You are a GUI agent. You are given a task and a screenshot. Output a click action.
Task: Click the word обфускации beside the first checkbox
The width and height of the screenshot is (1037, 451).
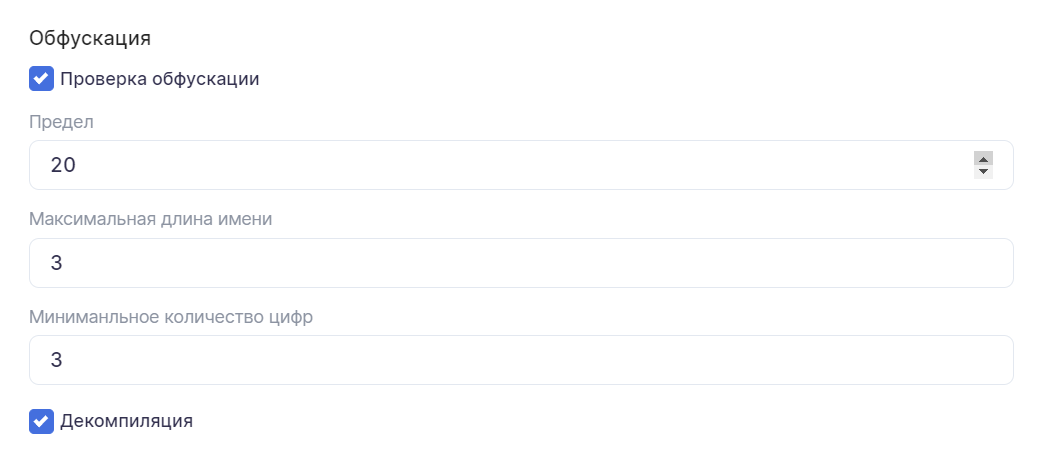coord(205,79)
